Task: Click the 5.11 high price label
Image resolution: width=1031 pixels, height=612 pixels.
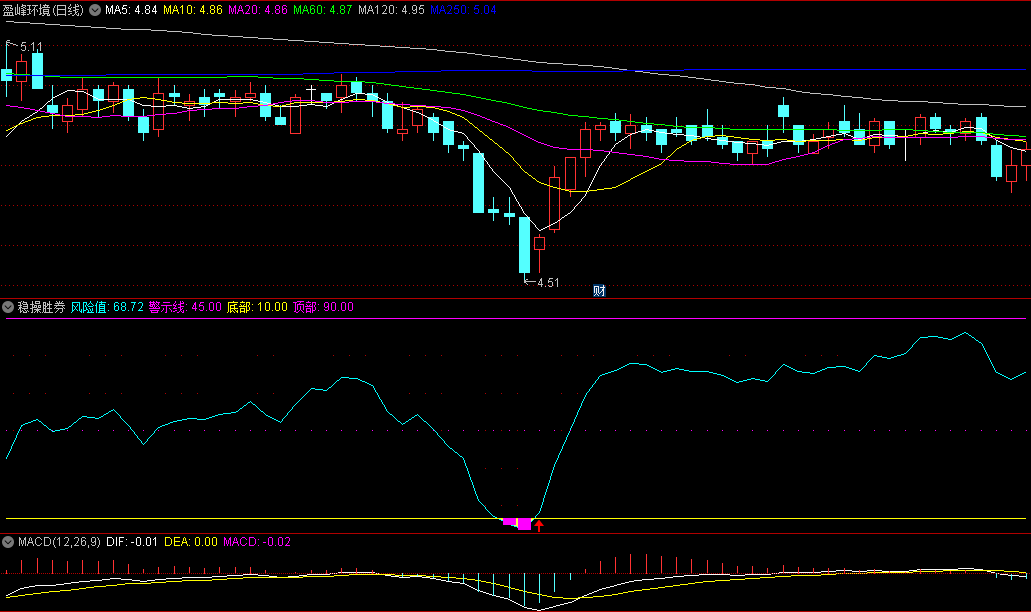Action: pos(31,47)
